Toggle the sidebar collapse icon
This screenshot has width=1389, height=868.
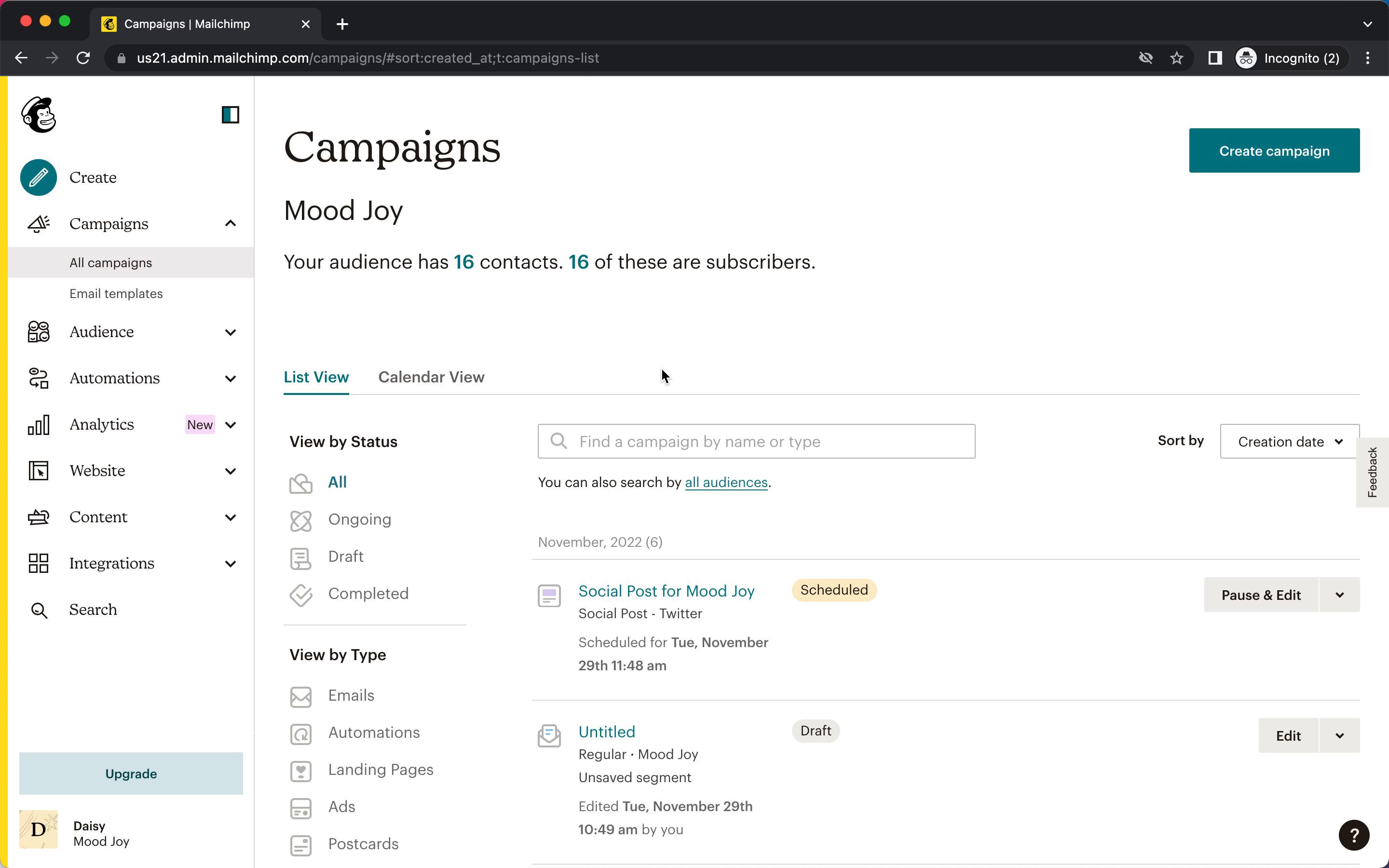point(230,115)
